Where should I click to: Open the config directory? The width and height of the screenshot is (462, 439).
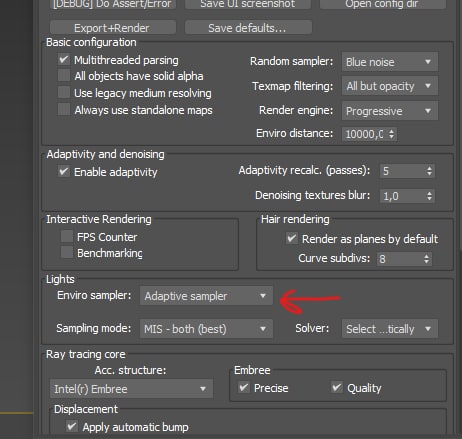click(x=383, y=4)
